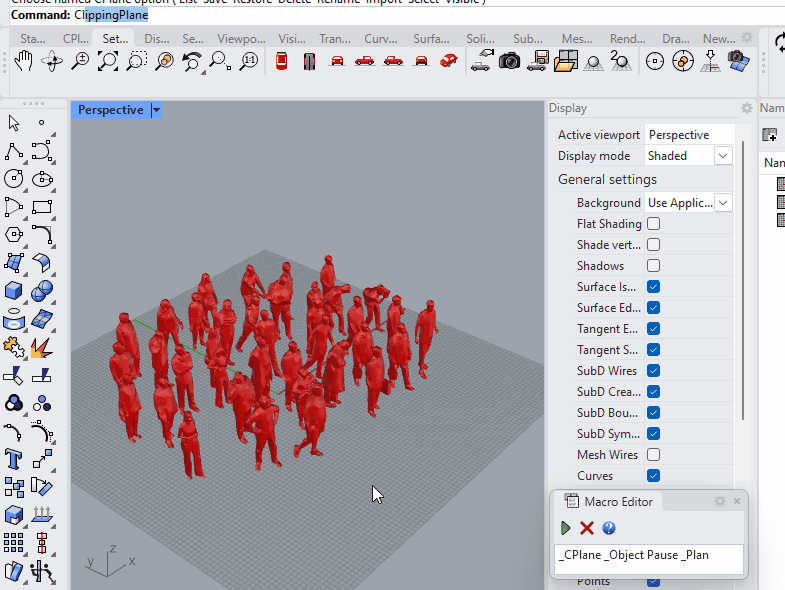Viewport: 785px width, 590px height.
Task: Switch to the Set View toolbar tab
Action: click(115, 39)
